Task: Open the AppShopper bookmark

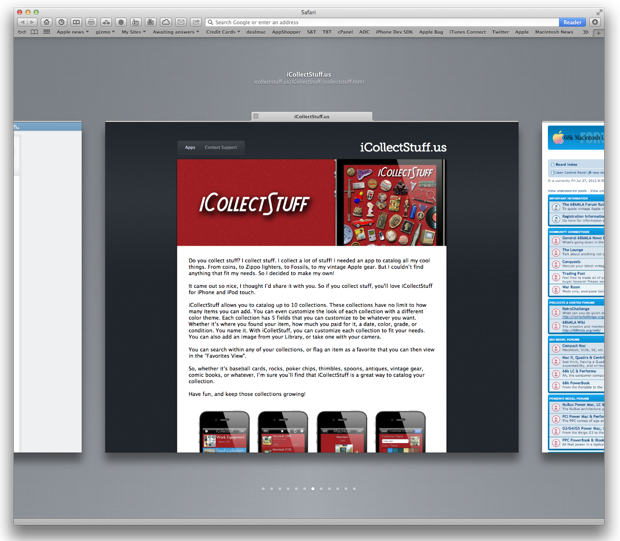Action: (286, 32)
